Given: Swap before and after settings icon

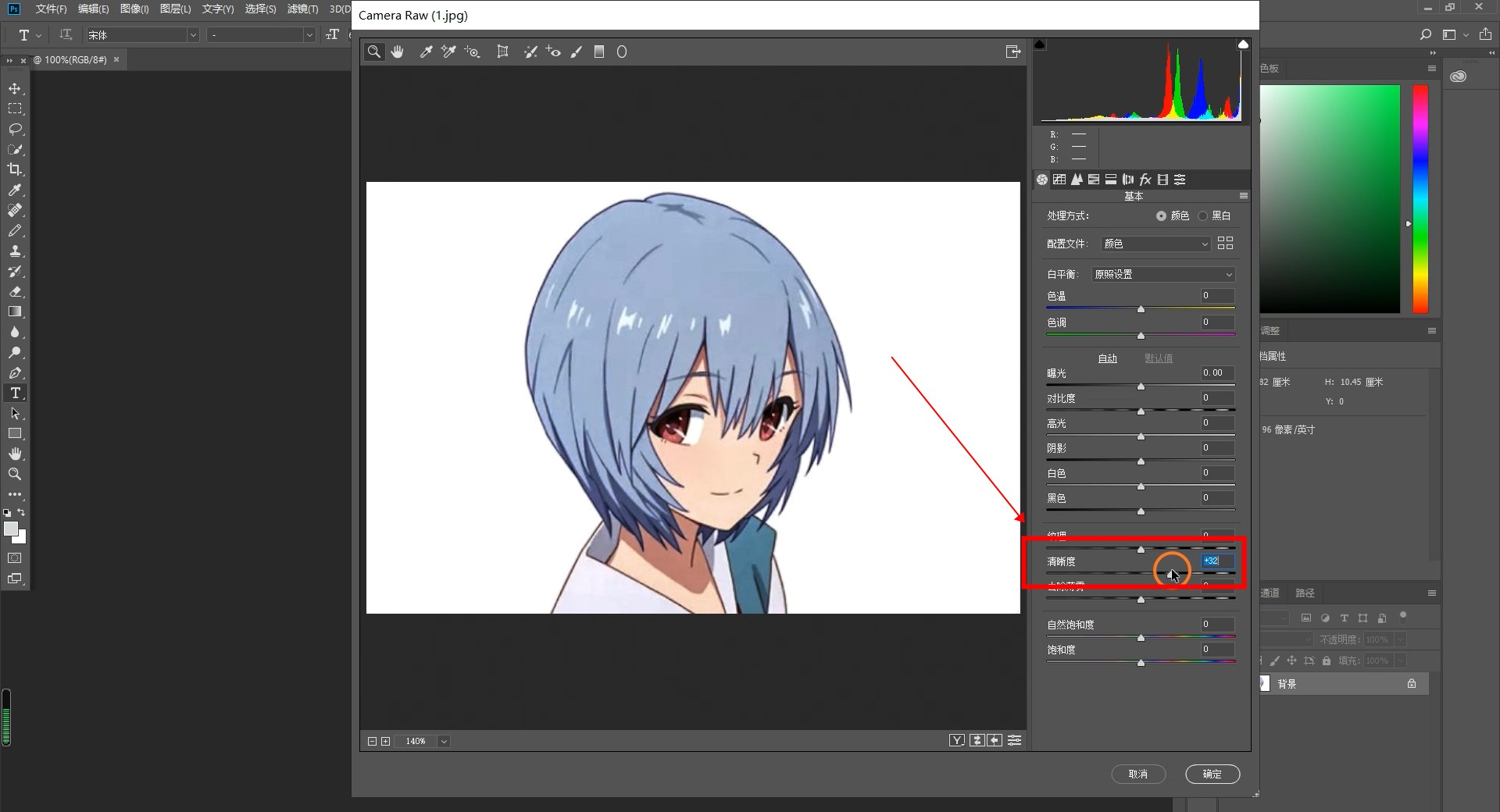Looking at the screenshot, I should click(977, 740).
